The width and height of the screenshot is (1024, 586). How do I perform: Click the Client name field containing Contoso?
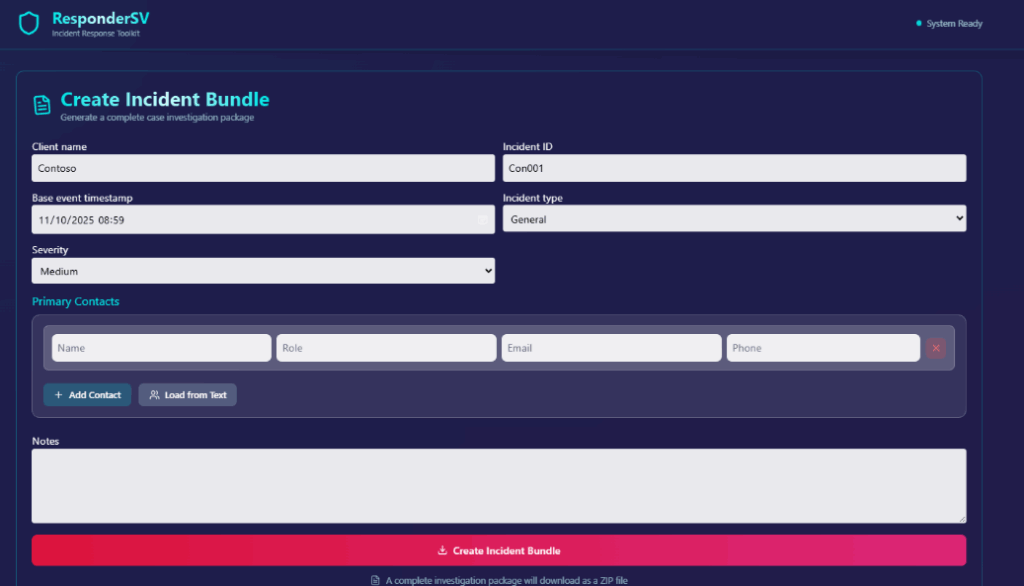[x=263, y=168]
